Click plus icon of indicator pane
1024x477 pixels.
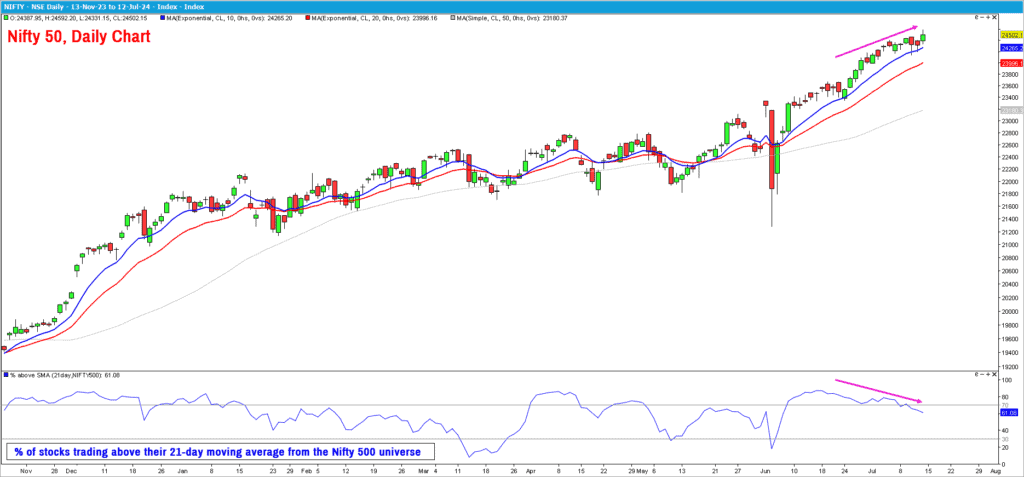[x=988, y=374]
